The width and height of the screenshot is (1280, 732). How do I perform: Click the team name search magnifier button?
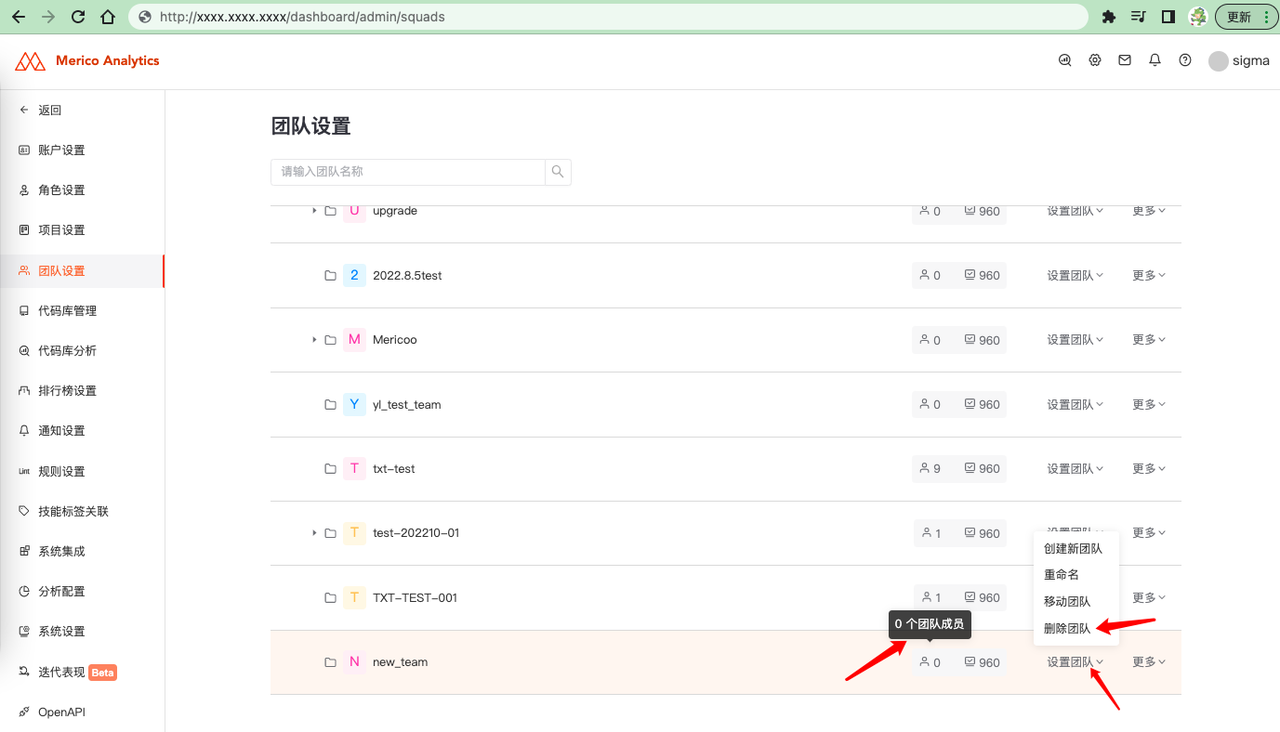[558, 172]
